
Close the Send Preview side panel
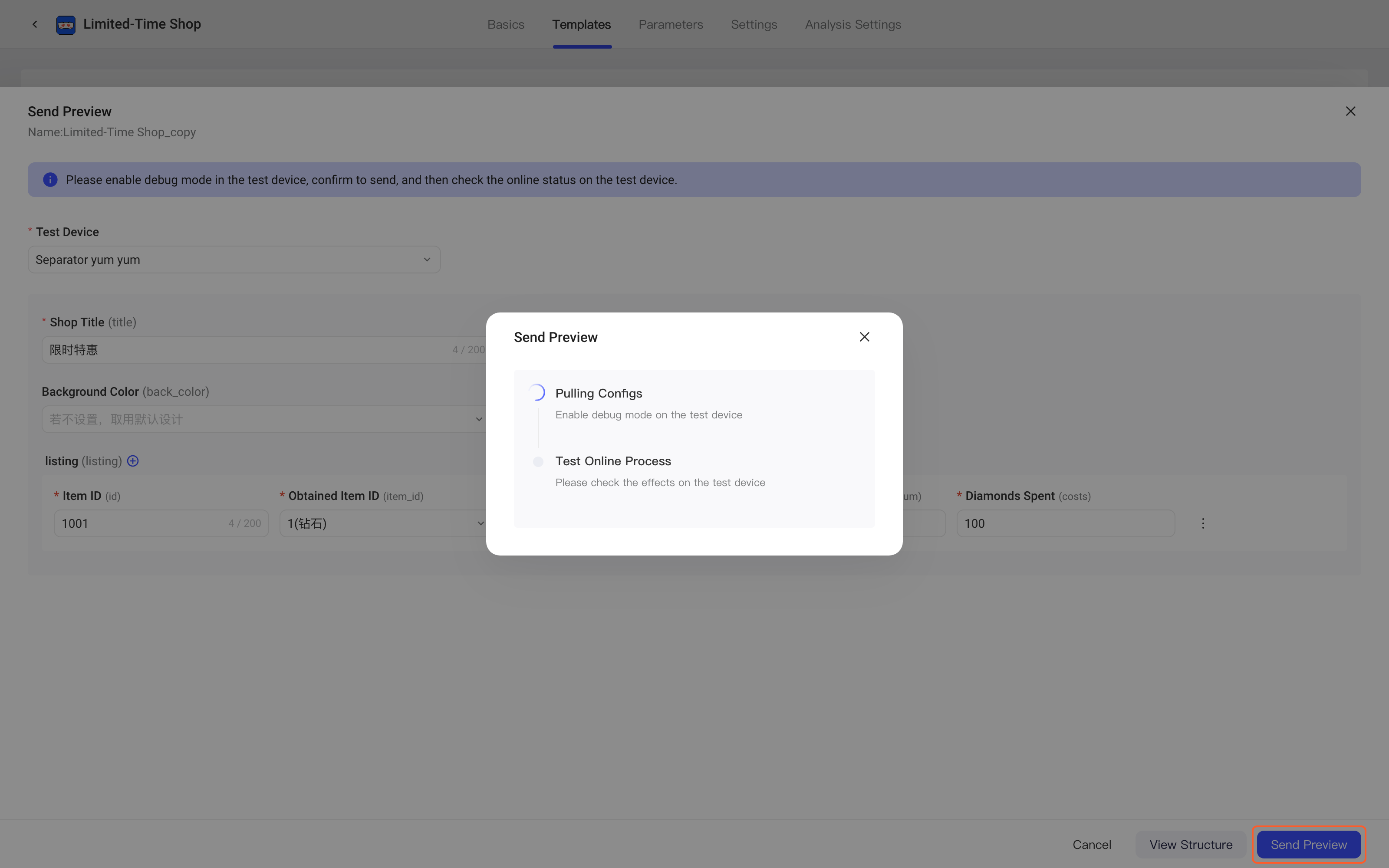click(x=1350, y=112)
